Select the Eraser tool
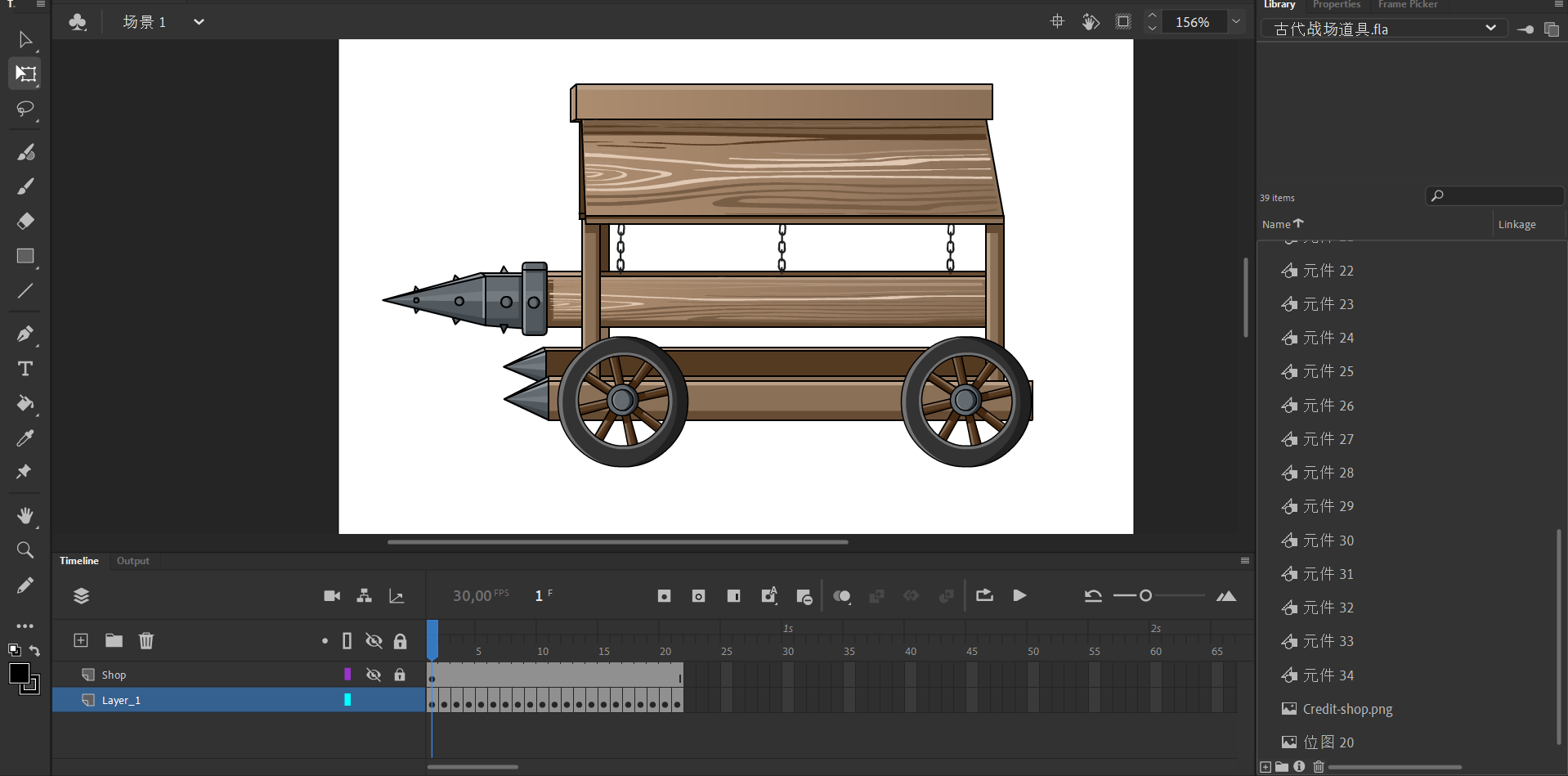1568x776 pixels. (x=25, y=221)
